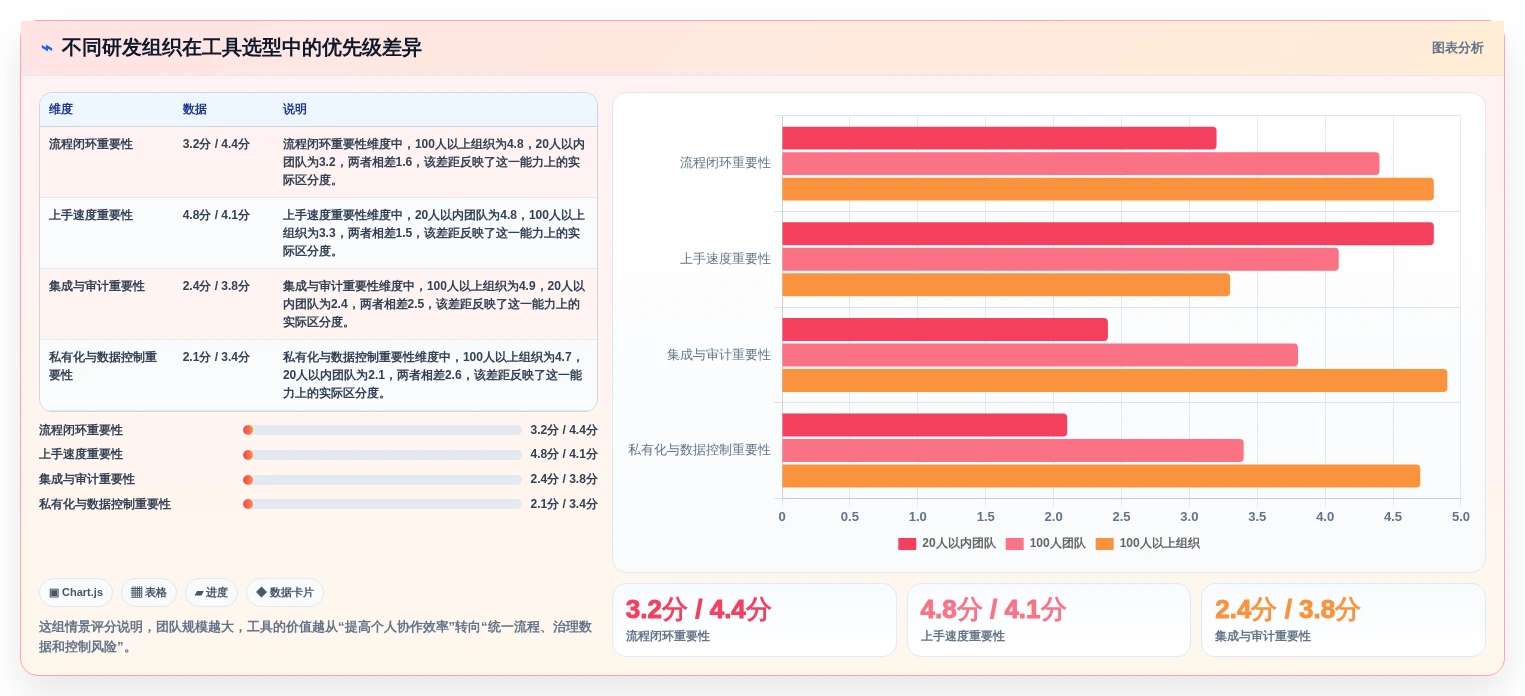Click pink 100人团队 bar for 私有化与数据控制重要性

(x=1013, y=450)
